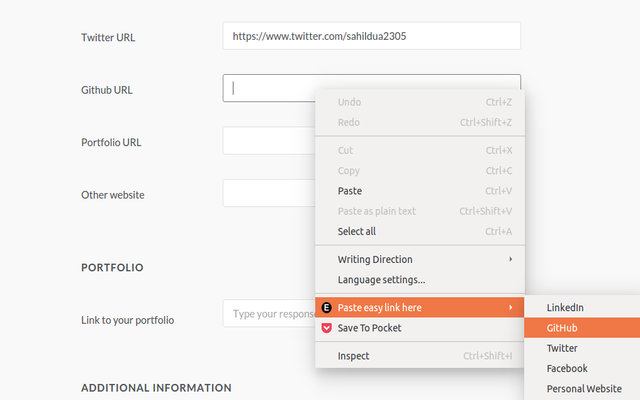Viewport: 640px width, 400px height.
Task: Select GitHub in the submenu
Action: [x=582, y=328]
